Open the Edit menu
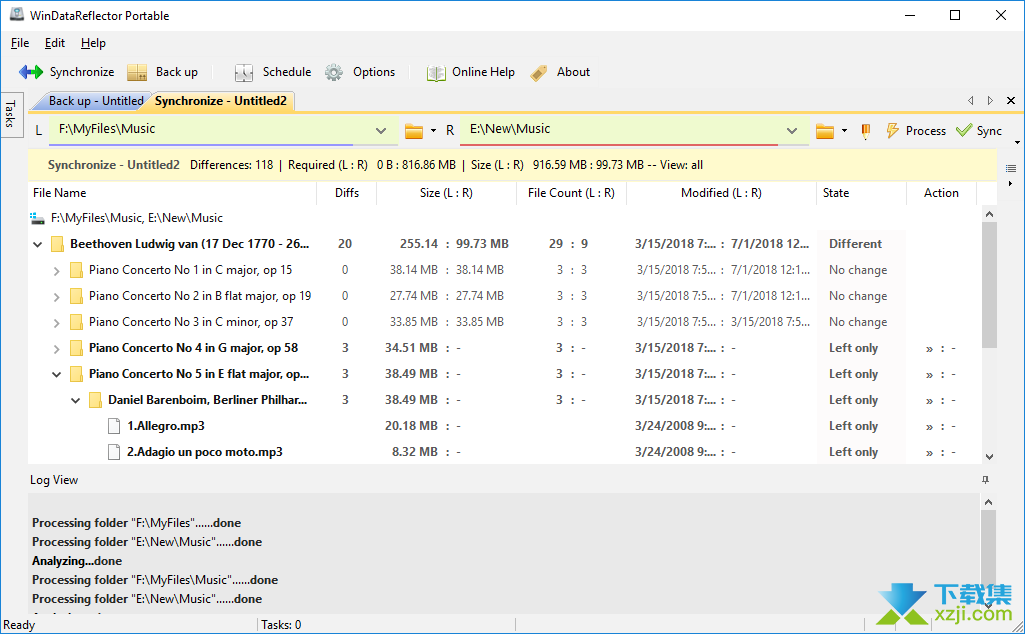Image resolution: width=1025 pixels, height=634 pixels. 55,43
